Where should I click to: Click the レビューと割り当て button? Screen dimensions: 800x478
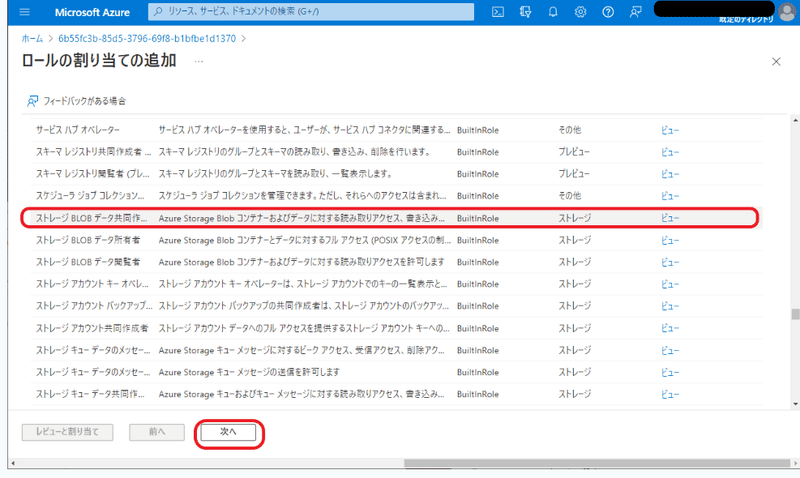point(67,432)
